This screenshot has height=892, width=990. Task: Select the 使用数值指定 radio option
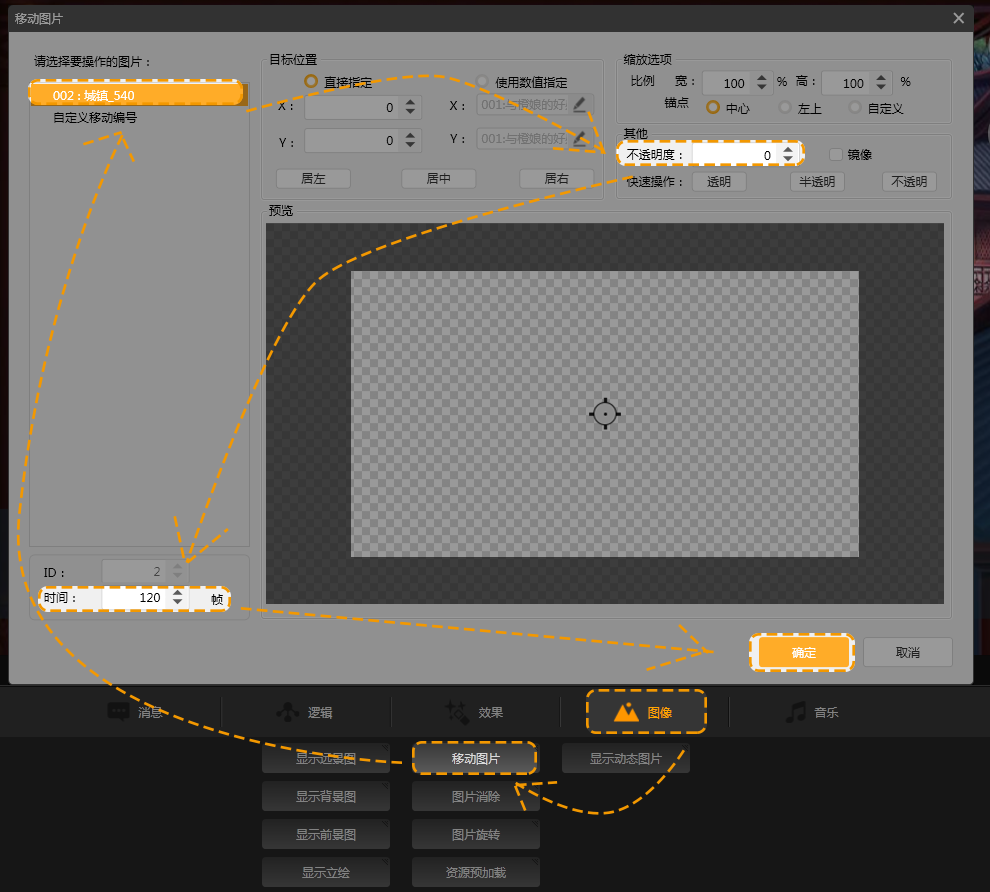(483, 82)
